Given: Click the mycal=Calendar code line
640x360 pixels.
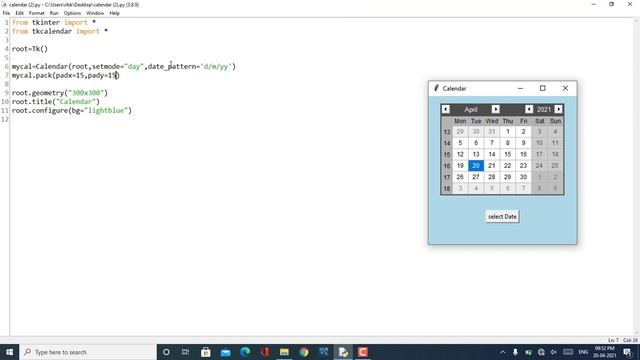Looking at the screenshot, I should click(x=124, y=66).
